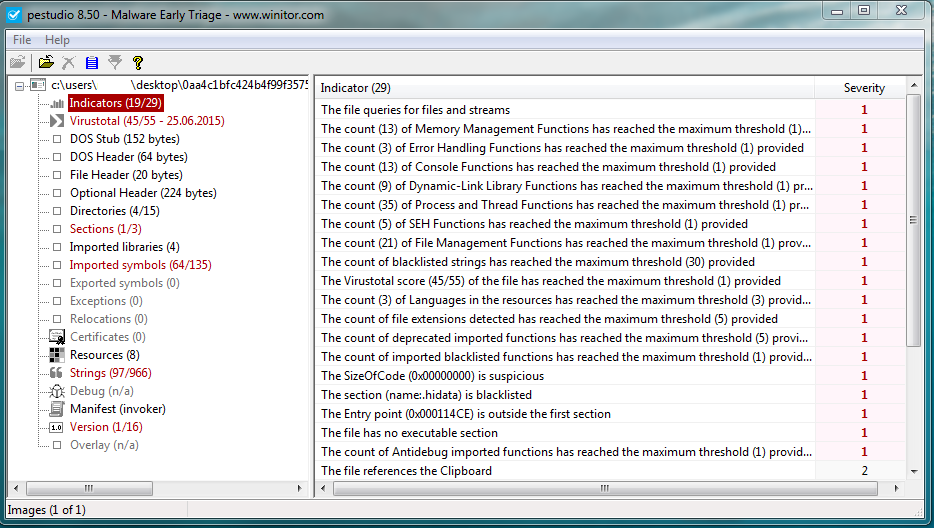Select 'The SizeOfCode (0x00000000) is suspicious' row
The width and height of the screenshot is (934, 528).
(611, 376)
